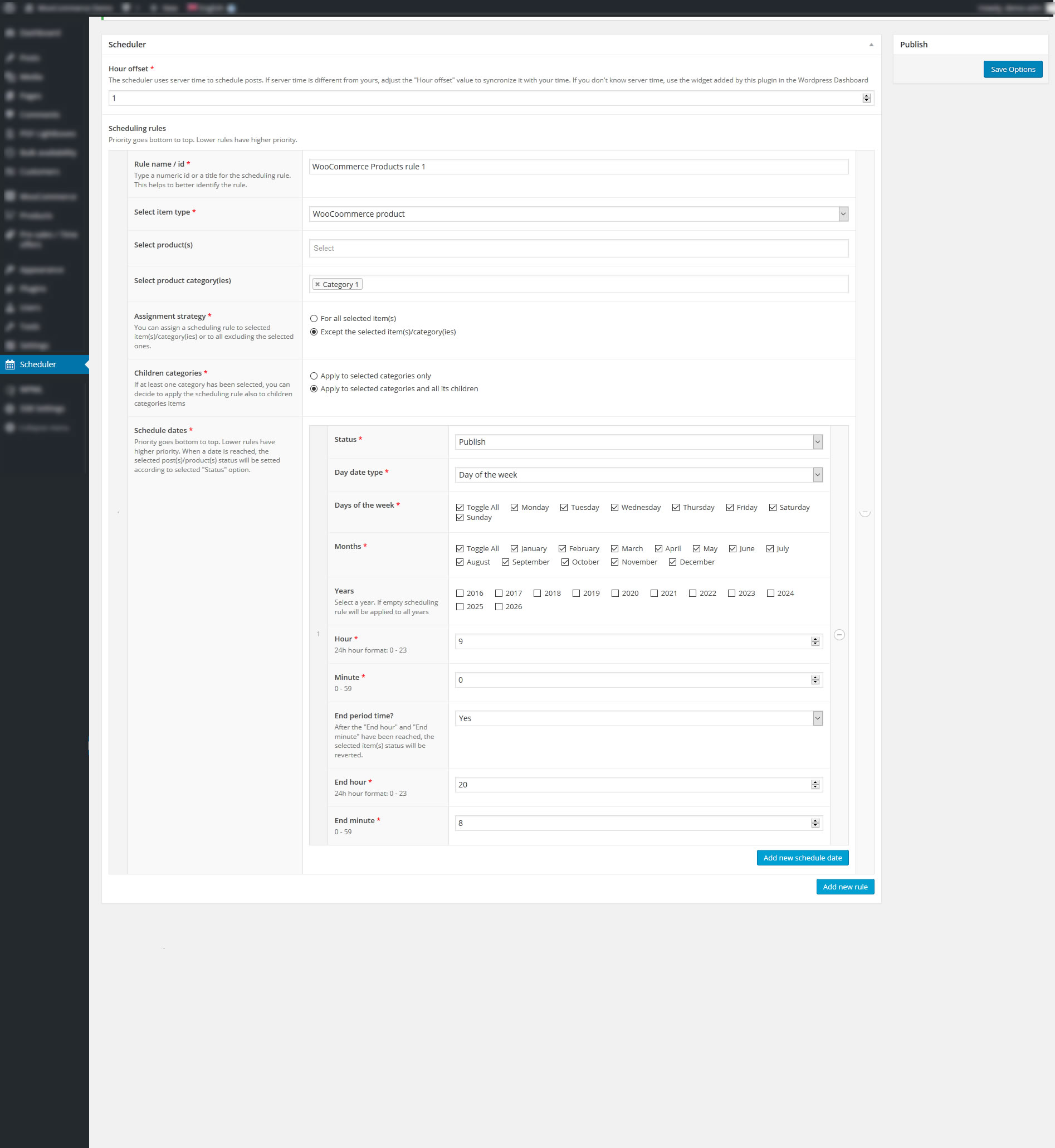Click Toggle All checkbox for Months

460,548
